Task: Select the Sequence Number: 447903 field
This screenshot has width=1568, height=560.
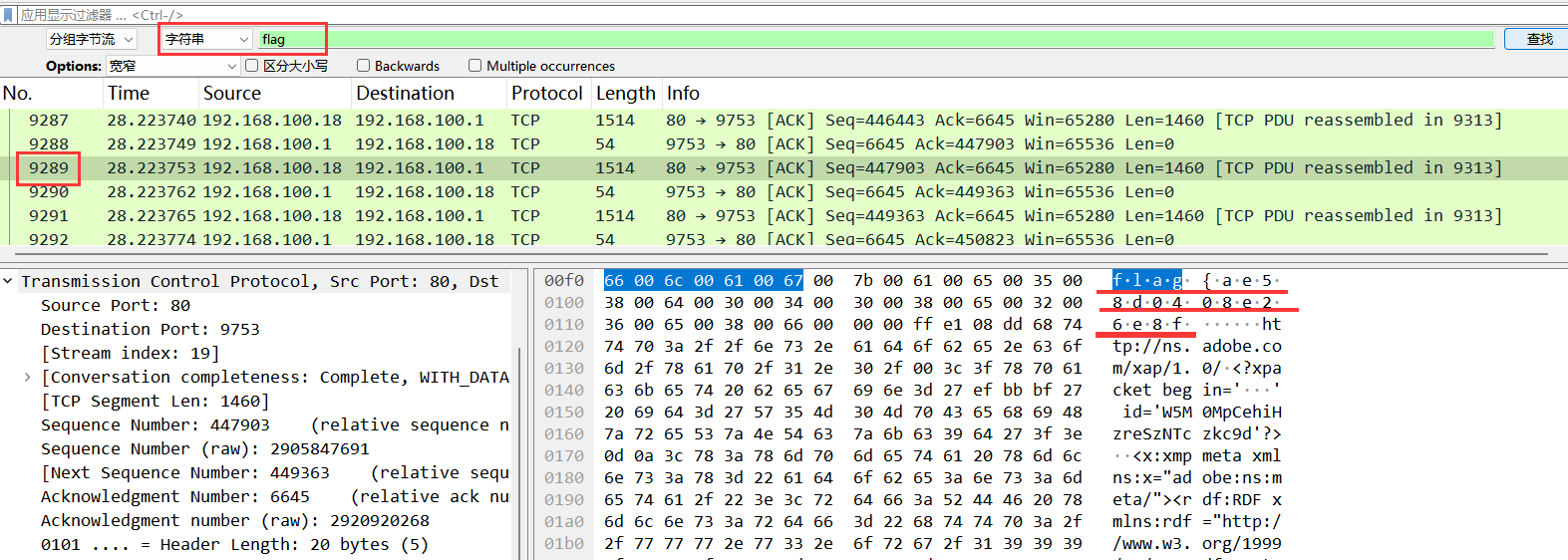Action: click(x=274, y=425)
